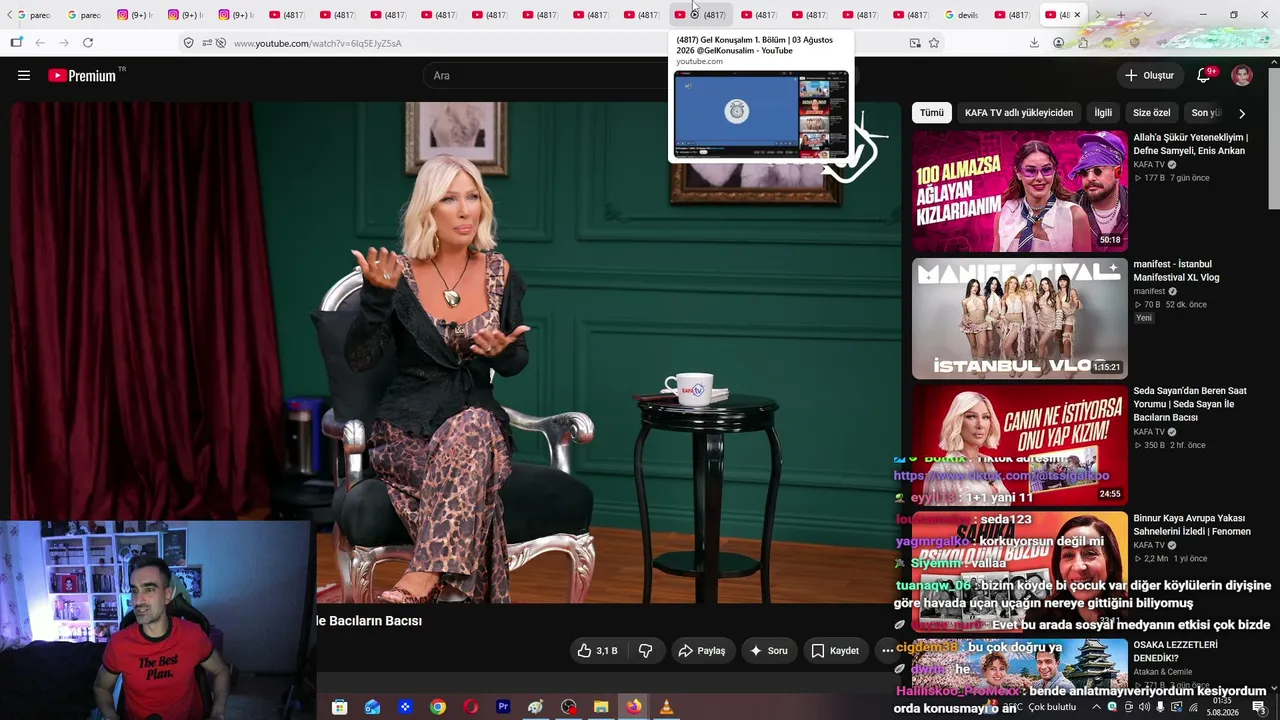Reload the page in the browser

click(x=88, y=43)
